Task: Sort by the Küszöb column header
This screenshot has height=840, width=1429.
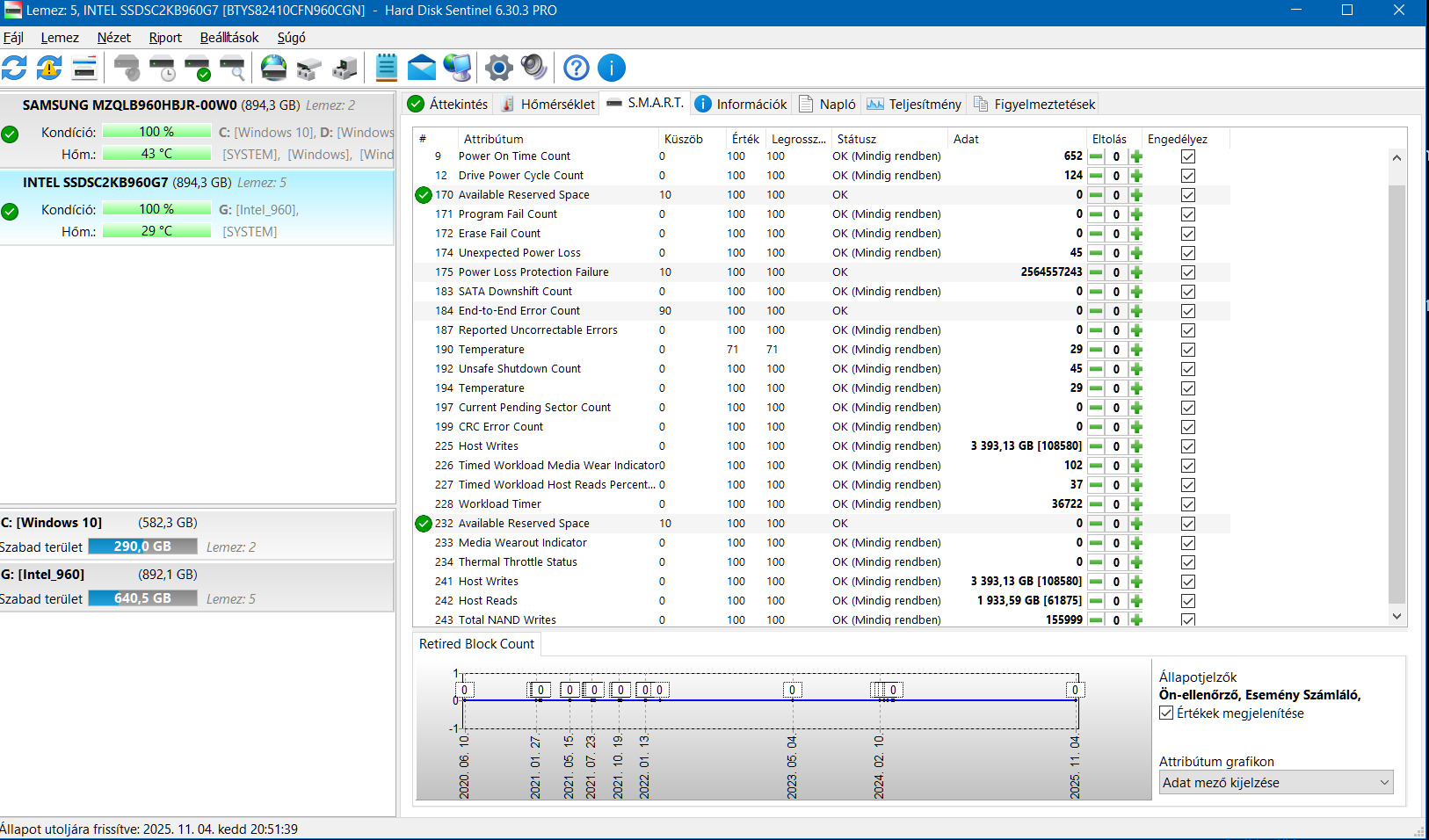Action: coord(692,139)
